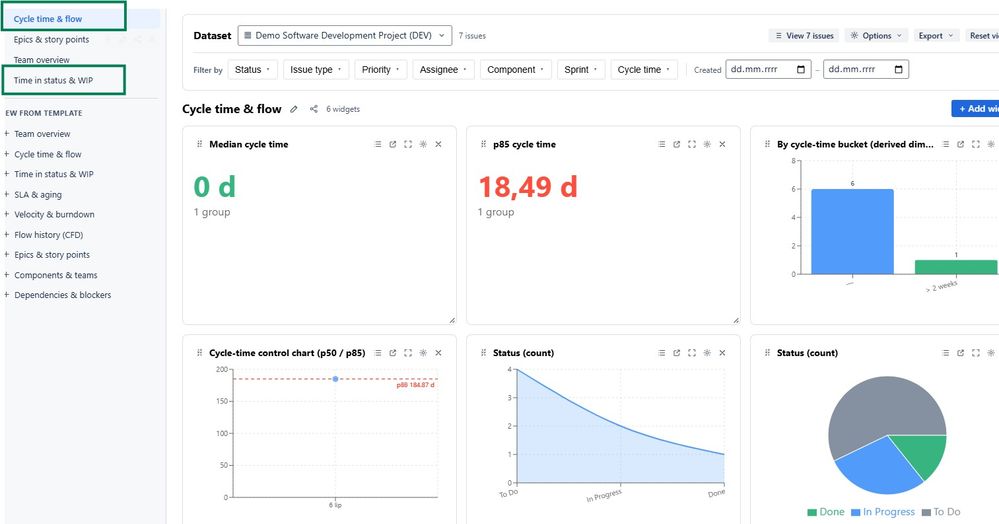The width and height of the screenshot is (999, 524).
Task: Open settings gear on line-chart Status (count) widget
Action: pyautogui.click(x=707, y=353)
